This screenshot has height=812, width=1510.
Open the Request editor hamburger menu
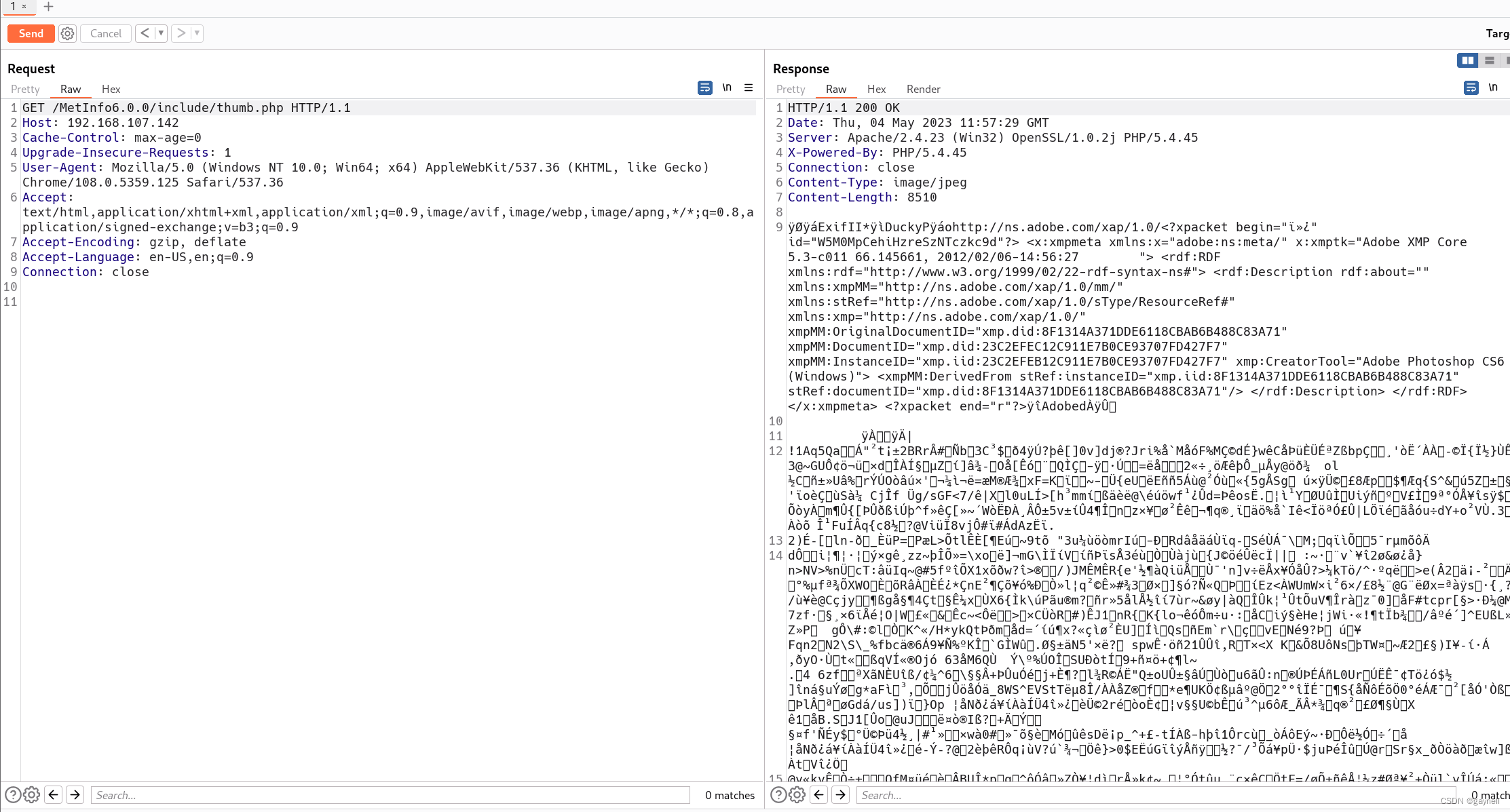point(749,88)
